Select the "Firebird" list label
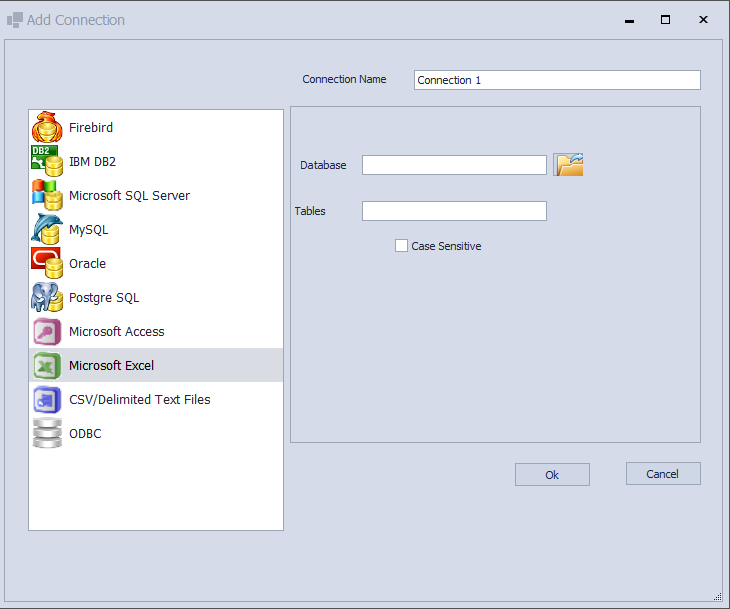Screen dimensions: 730x609 click(91, 128)
